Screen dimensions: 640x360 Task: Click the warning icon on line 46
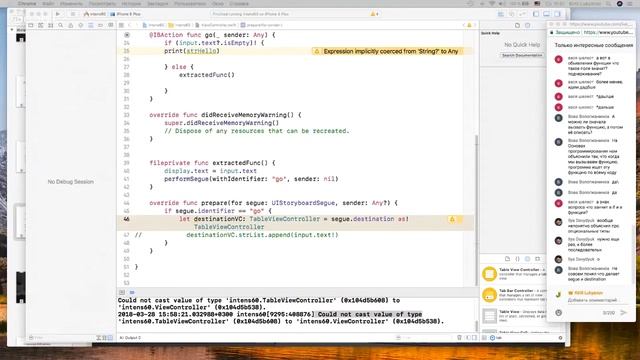click(x=452, y=219)
